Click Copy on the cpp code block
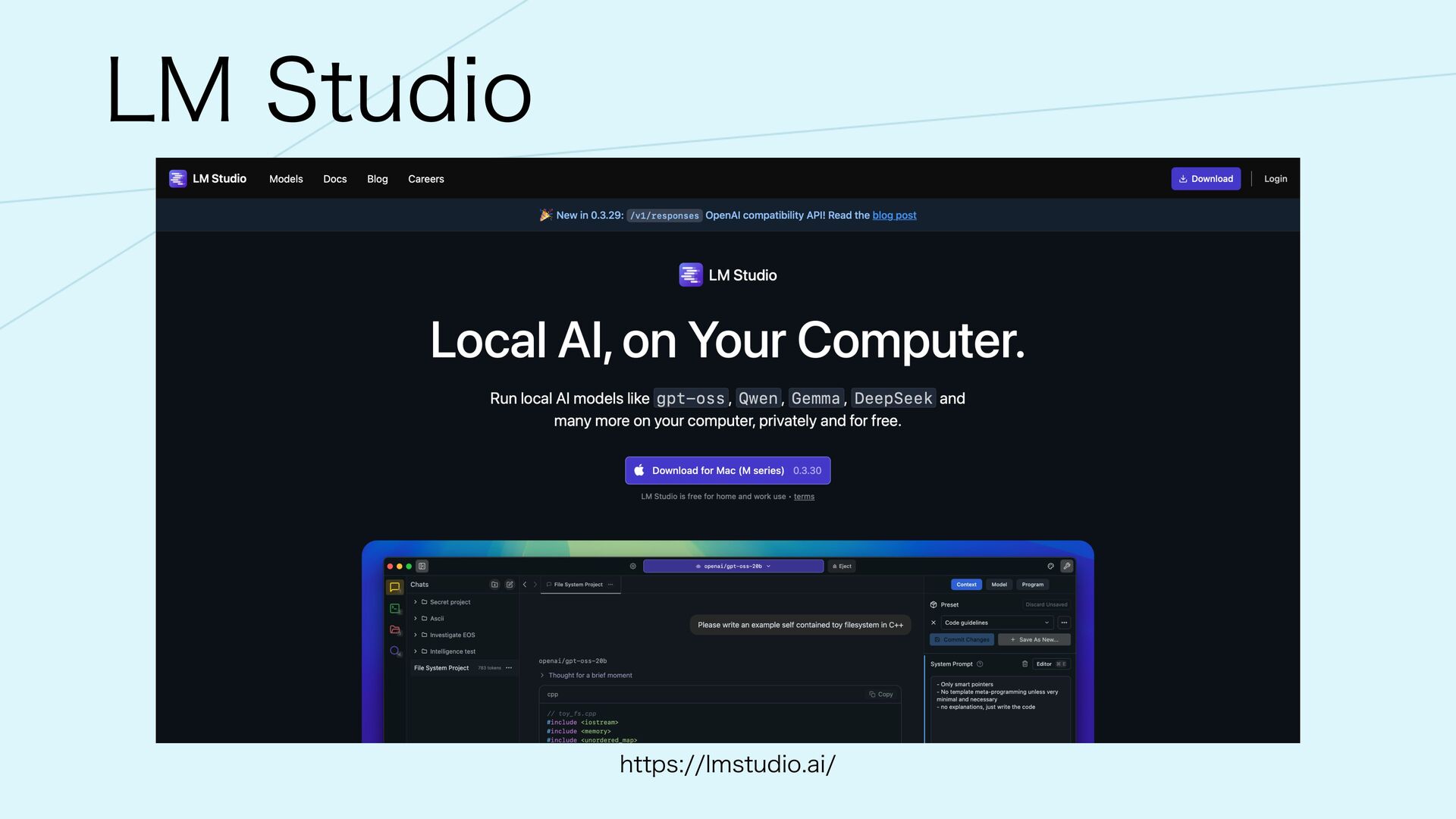This screenshot has width=1456, height=819. click(x=880, y=694)
